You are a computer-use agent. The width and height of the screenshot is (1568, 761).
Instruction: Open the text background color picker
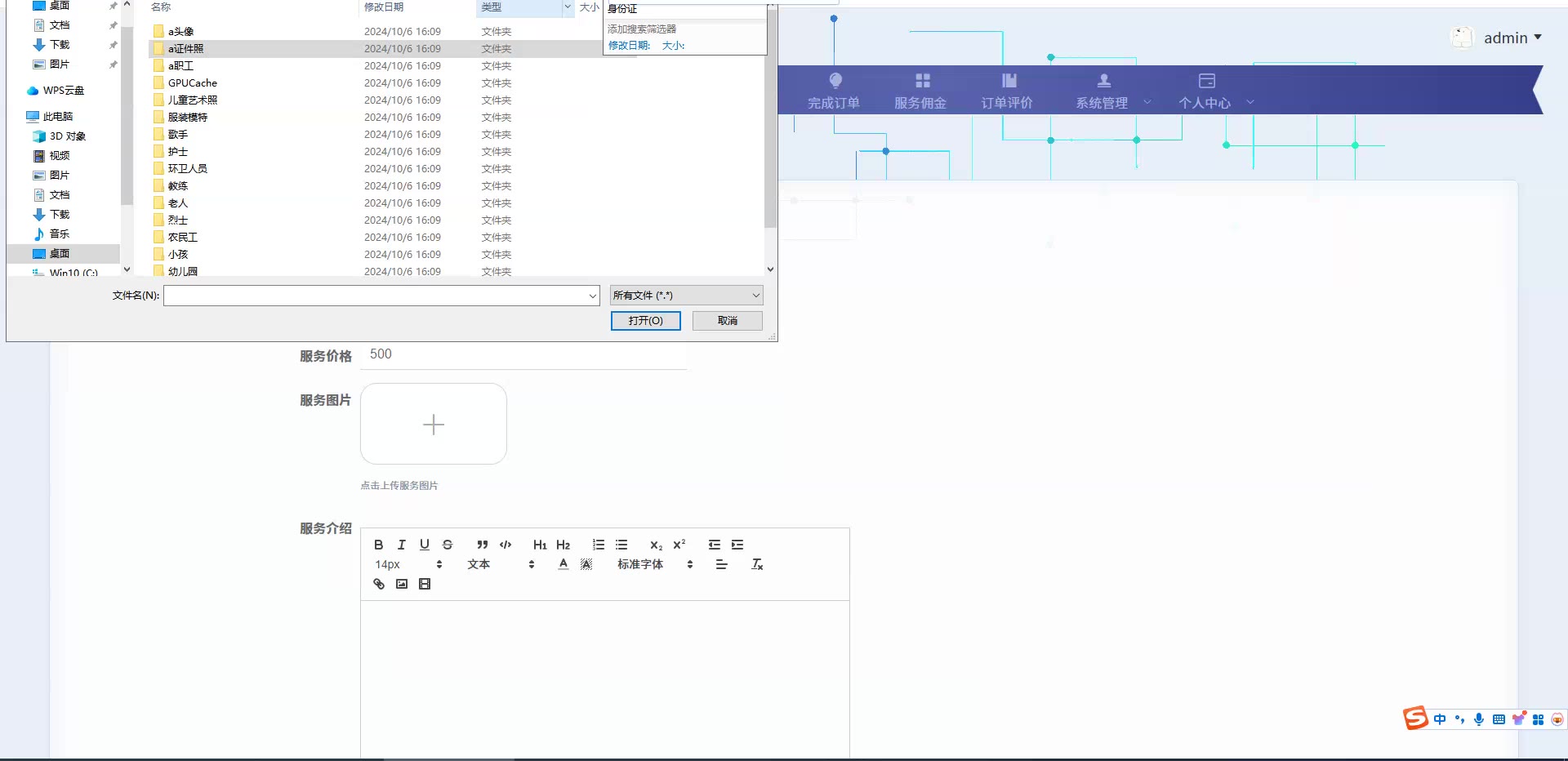click(586, 564)
